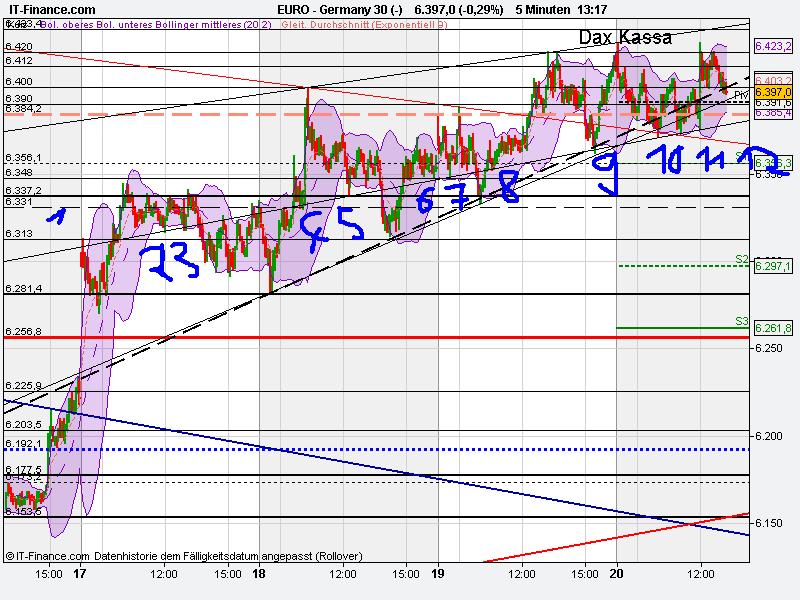
Task: Click the "Piv" pivot label near right edge
Action: [741, 94]
